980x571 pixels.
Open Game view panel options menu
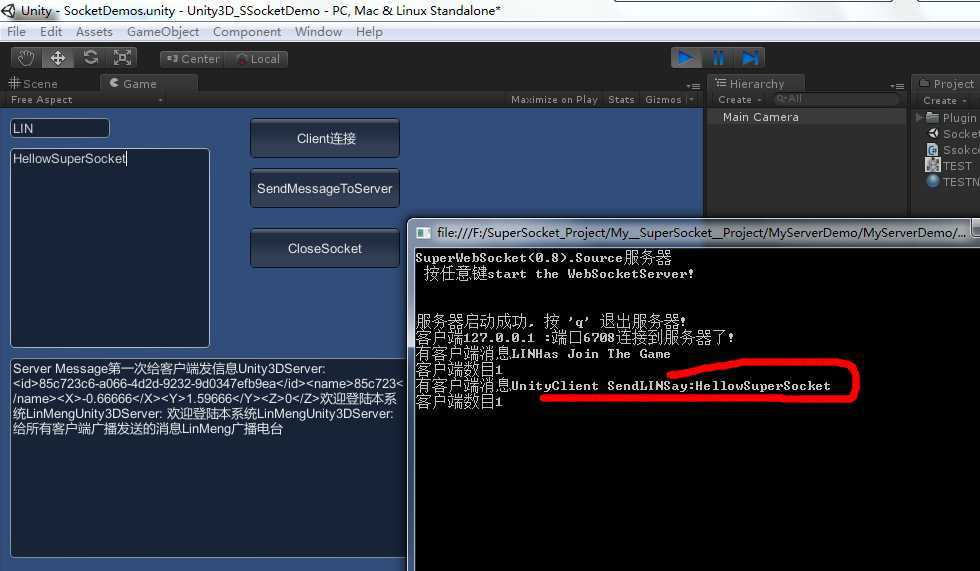(x=692, y=86)
